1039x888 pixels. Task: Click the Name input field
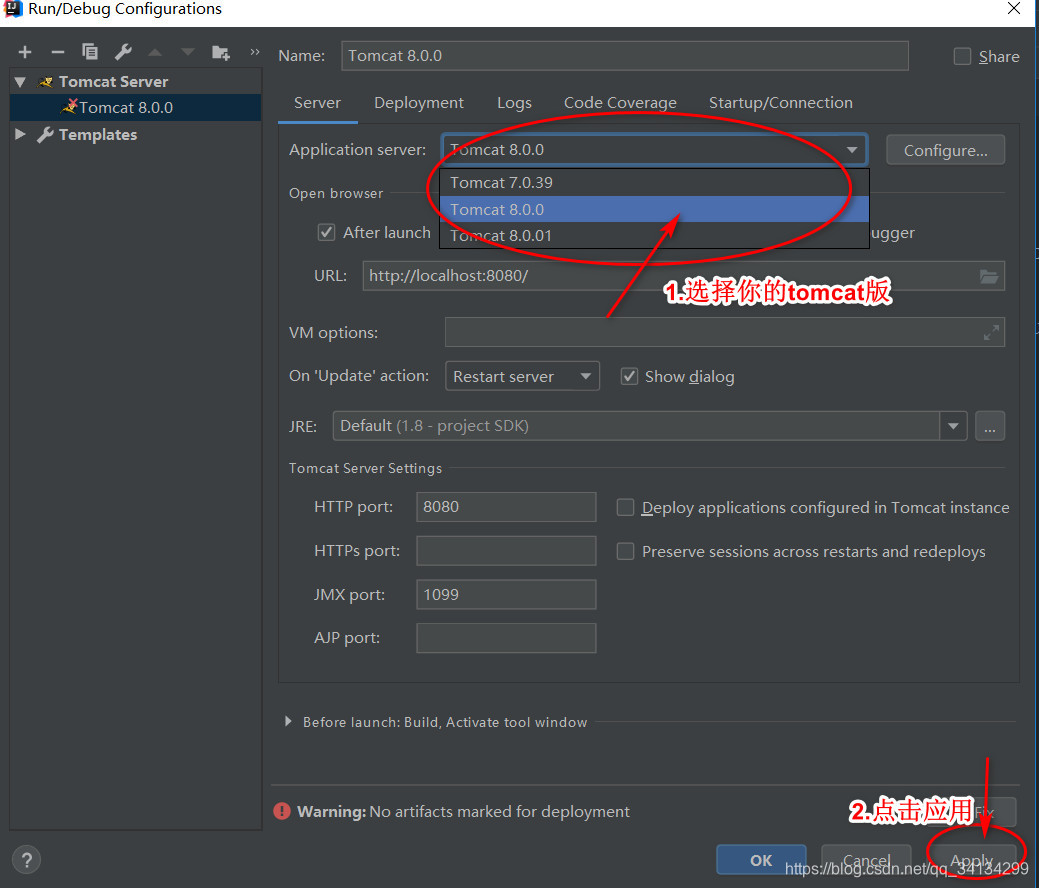[x=625, y=56]
